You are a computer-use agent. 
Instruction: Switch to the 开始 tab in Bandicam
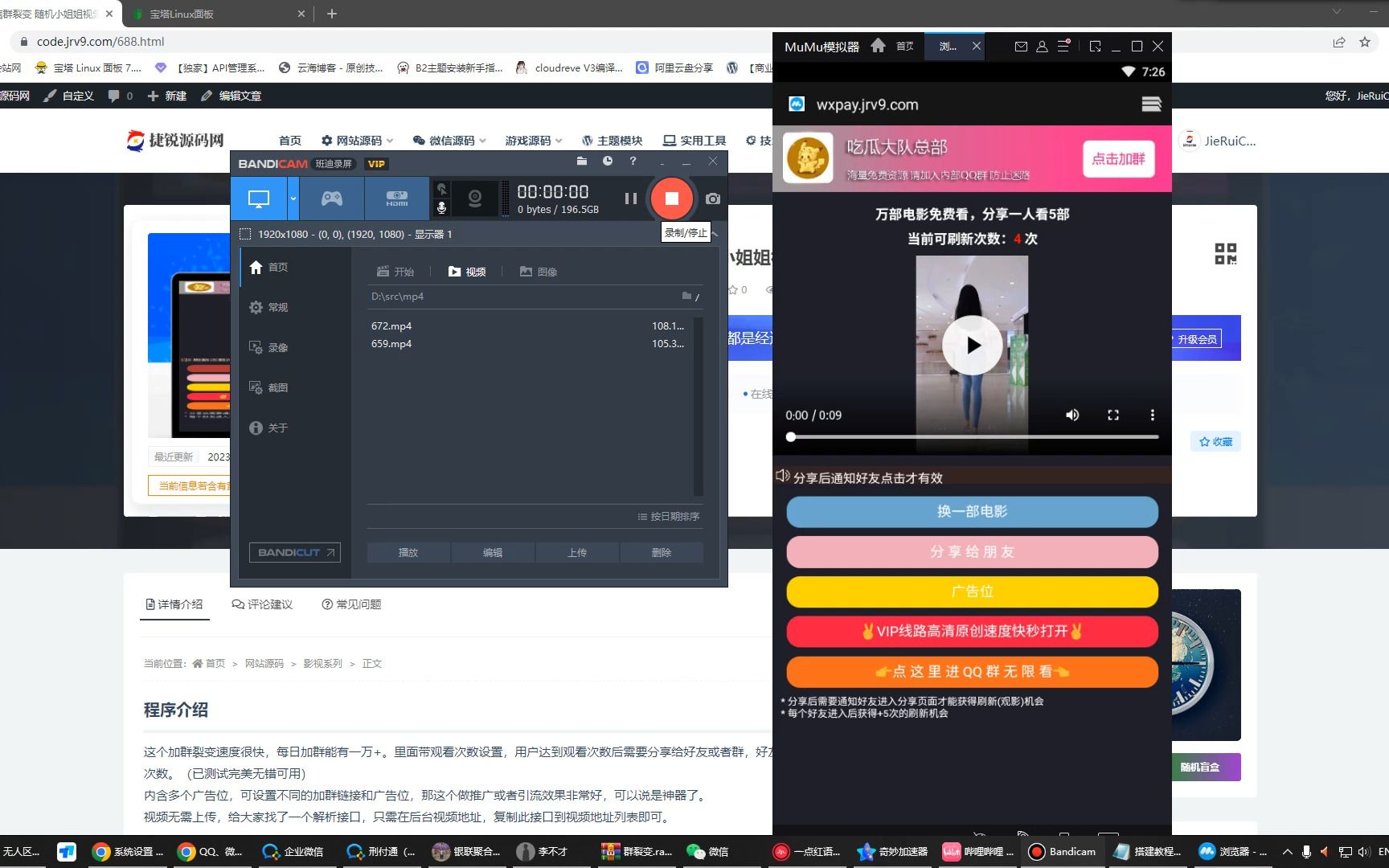click(x=395, y=272)
